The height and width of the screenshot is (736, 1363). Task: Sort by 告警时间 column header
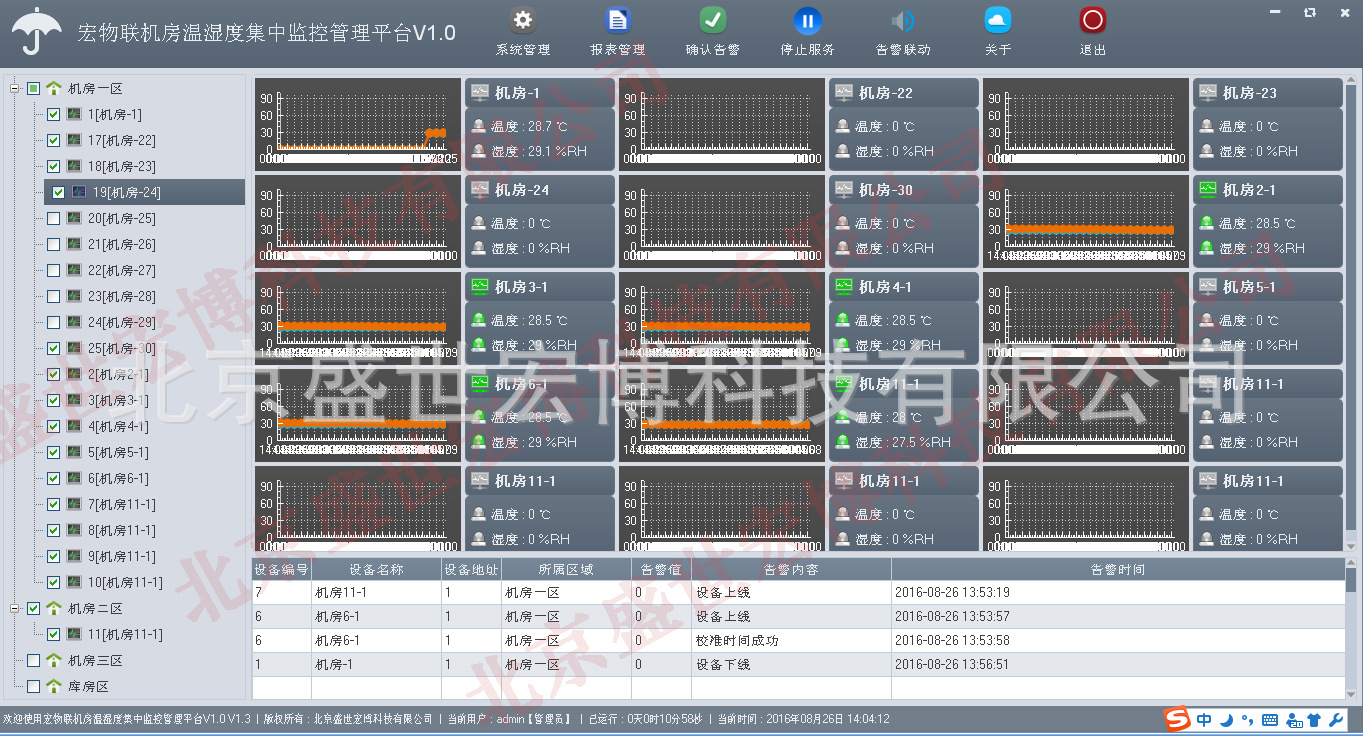(x=1118, y=569)
